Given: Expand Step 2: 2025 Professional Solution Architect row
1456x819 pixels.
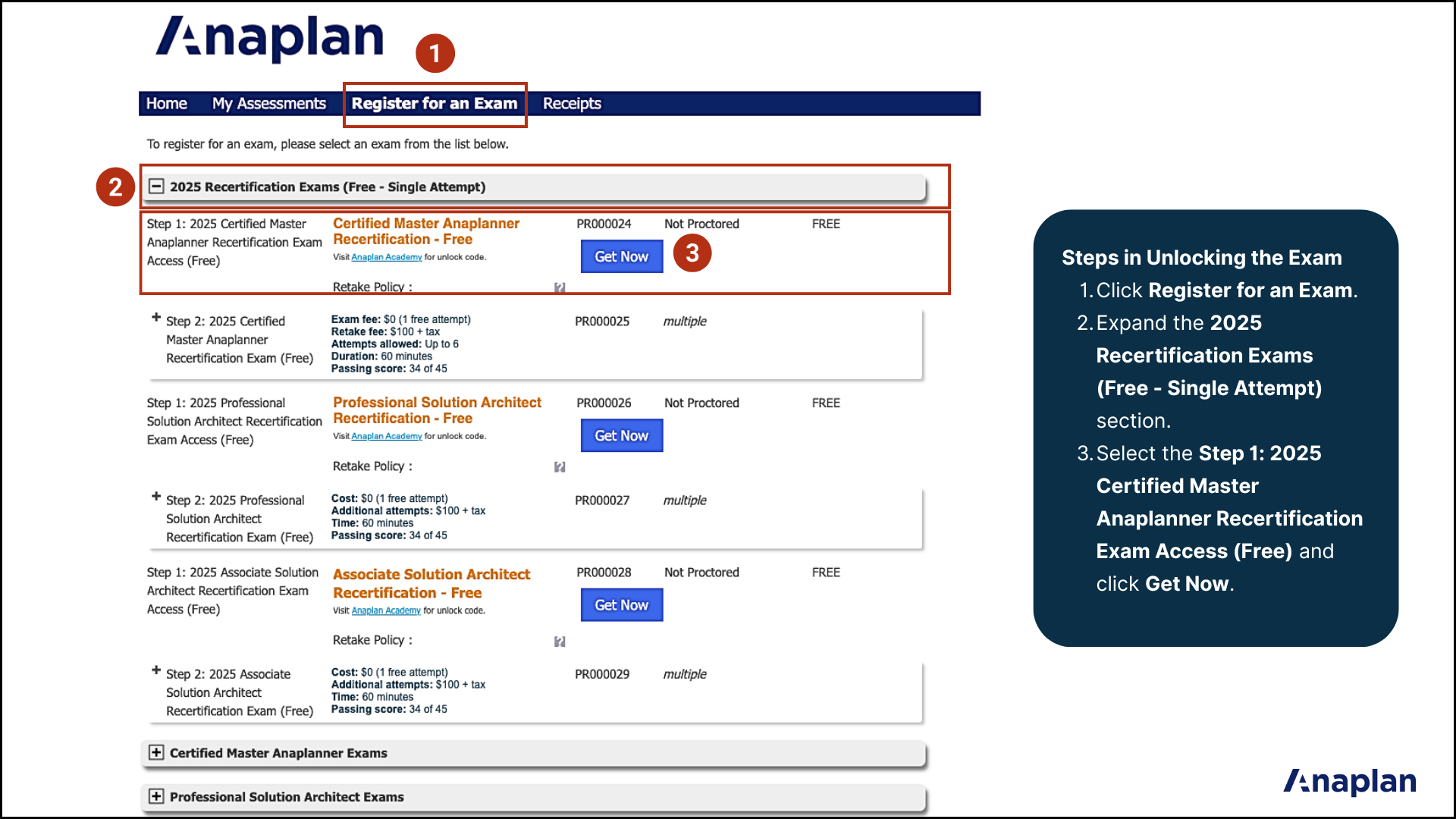Looking at the screenshot, I should pos(156,497).
